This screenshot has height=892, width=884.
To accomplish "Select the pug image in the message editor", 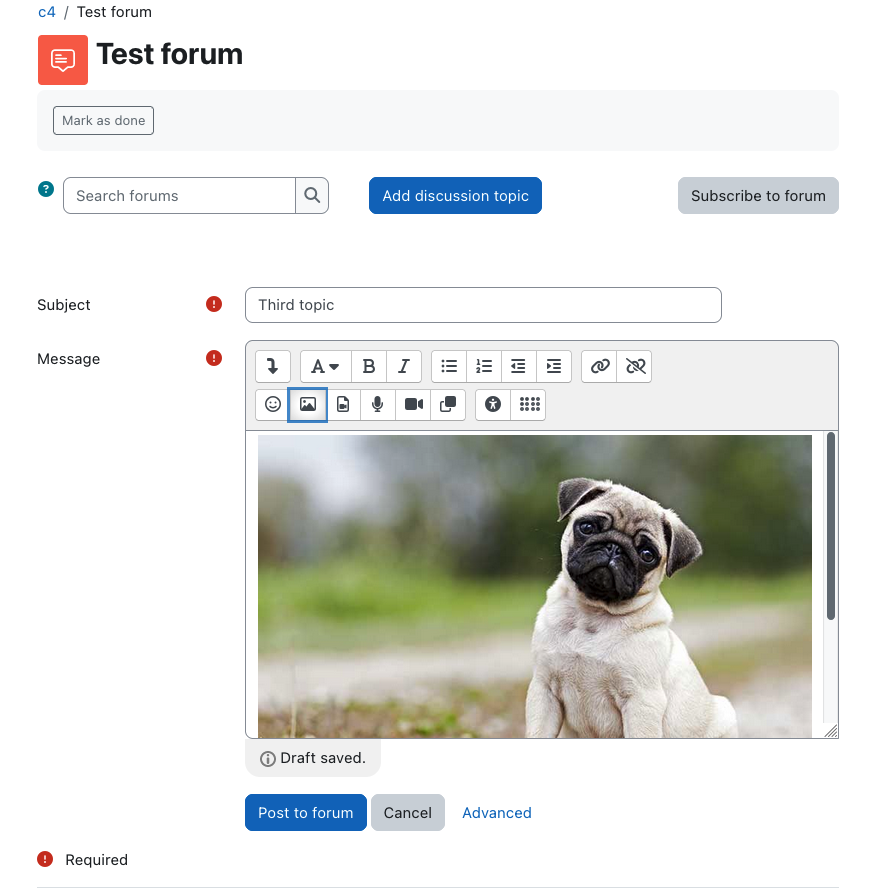I will coord(535,587).
